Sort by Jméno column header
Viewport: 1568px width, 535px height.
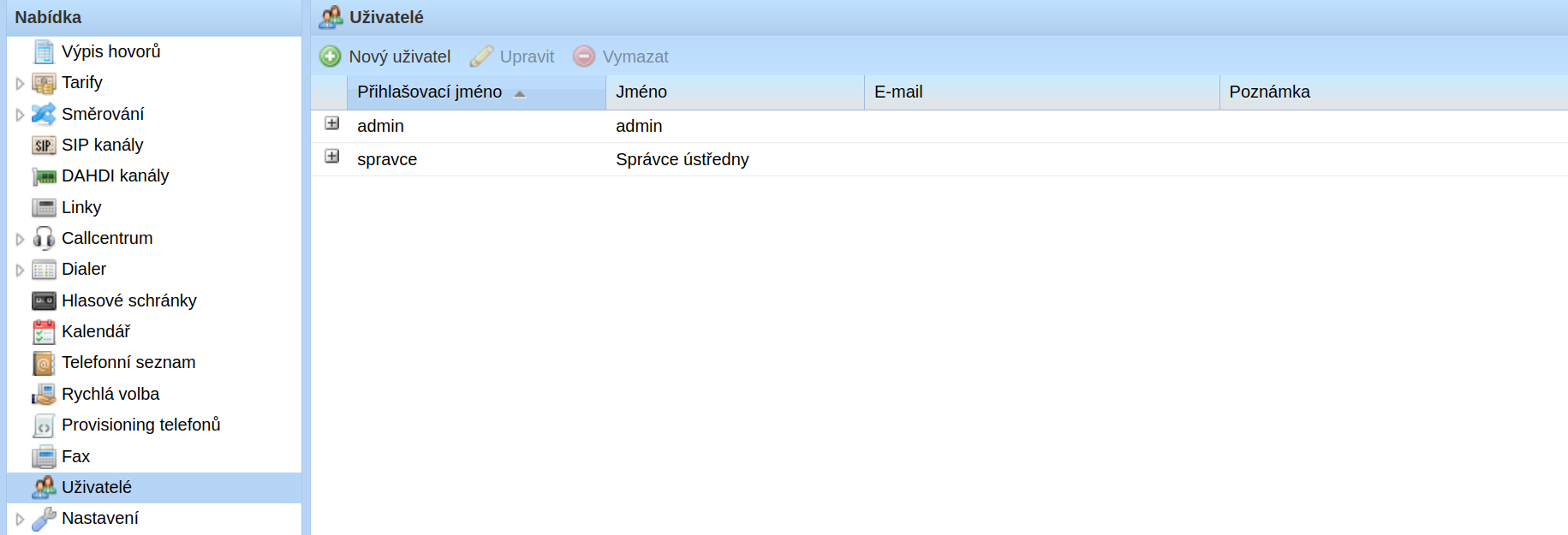pyautogui.click(x=735, y=92)
